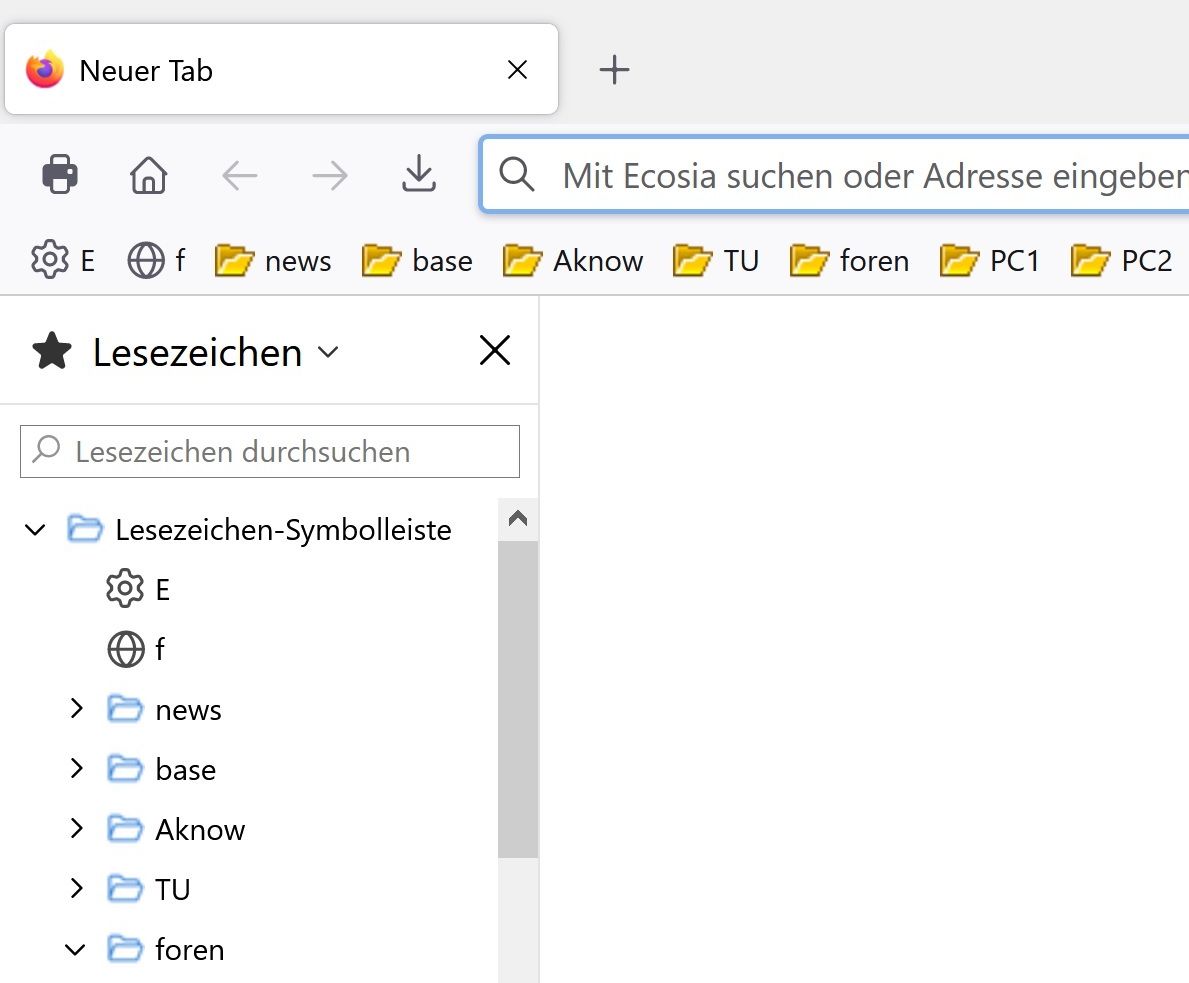Expand the Aknow folder in sidebar tree
Image resolution: width=1189 pixels, height=983 pixels.
pos(76,829)
